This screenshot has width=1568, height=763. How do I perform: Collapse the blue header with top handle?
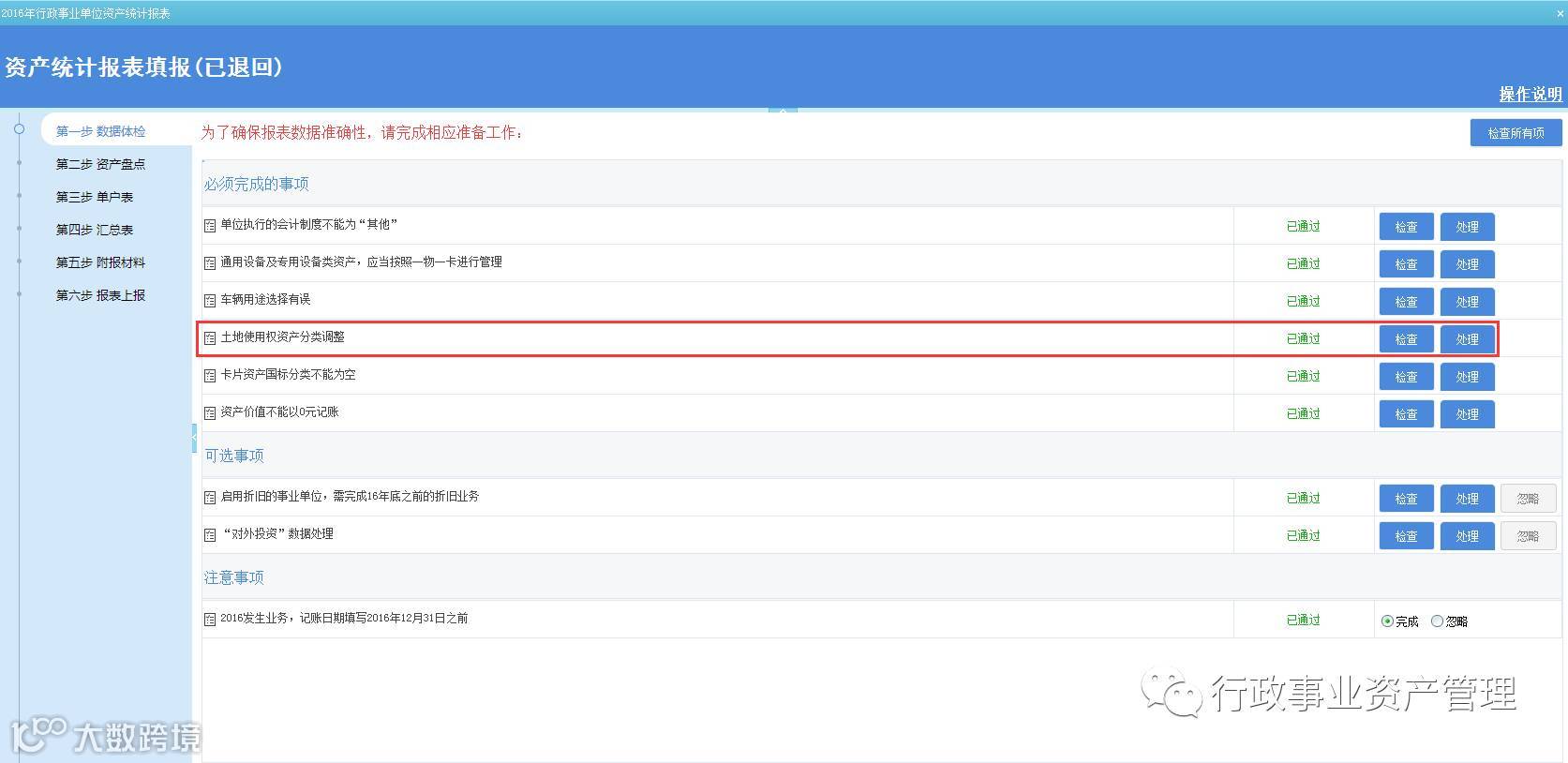(783, 110)
